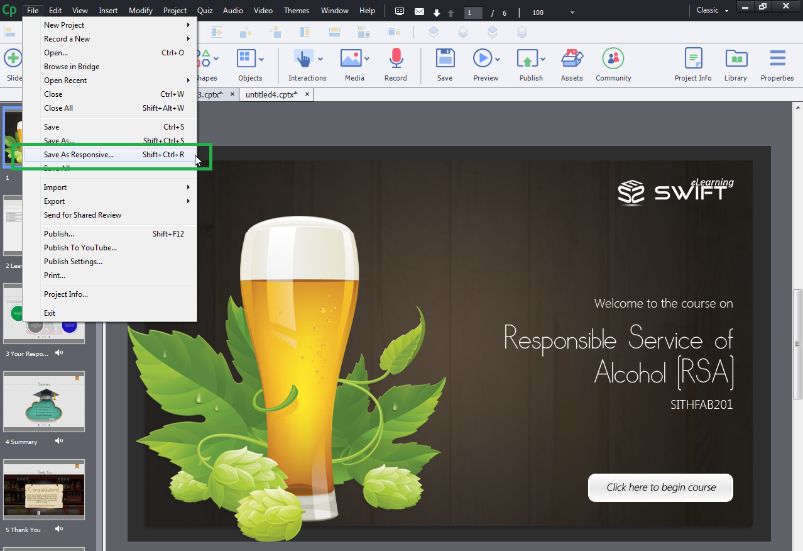The image size is (803, 551).
Task: Open the Classic workspace dropdown
Action: point(712,10)
